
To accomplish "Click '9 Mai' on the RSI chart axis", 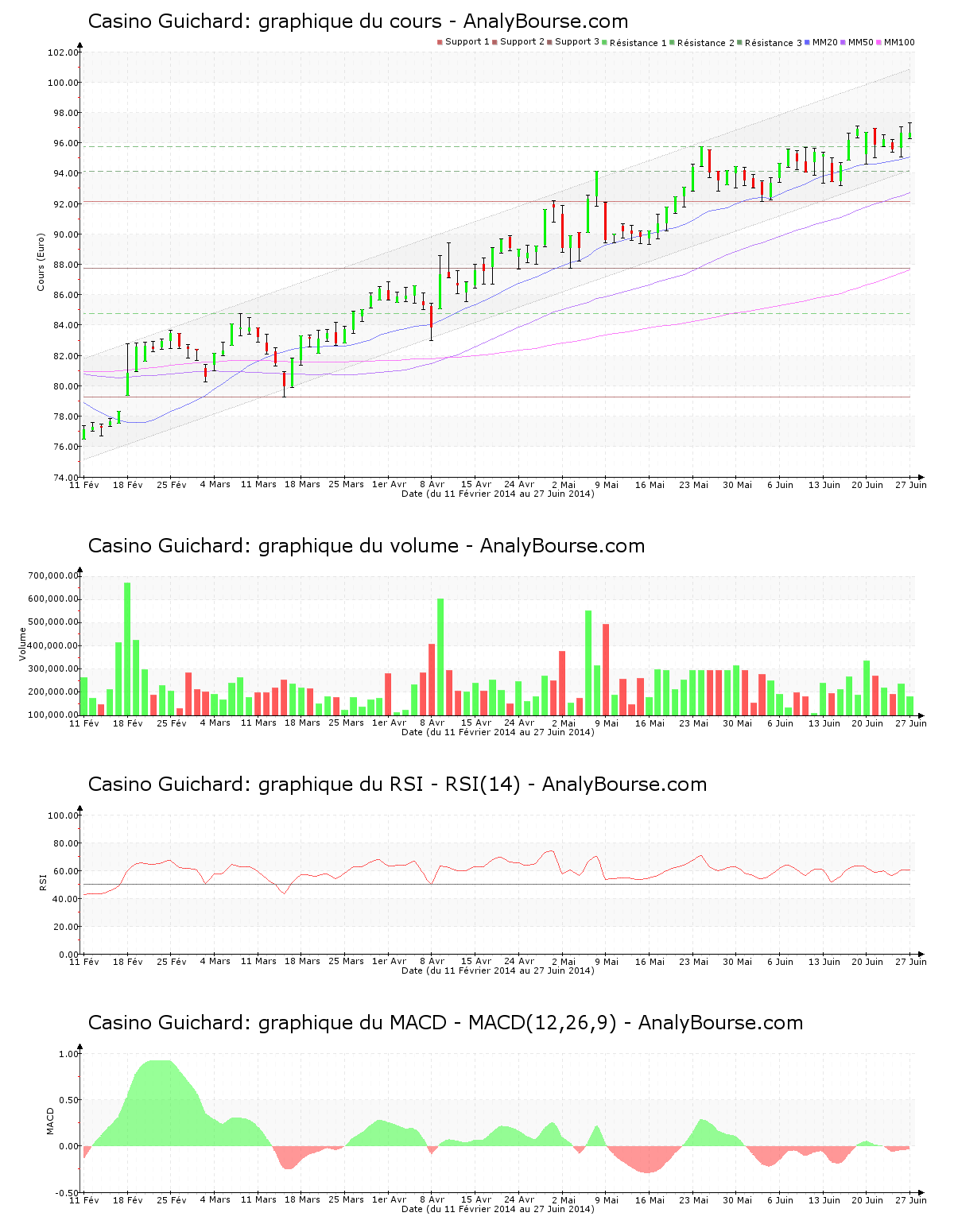I will point(607,961).
